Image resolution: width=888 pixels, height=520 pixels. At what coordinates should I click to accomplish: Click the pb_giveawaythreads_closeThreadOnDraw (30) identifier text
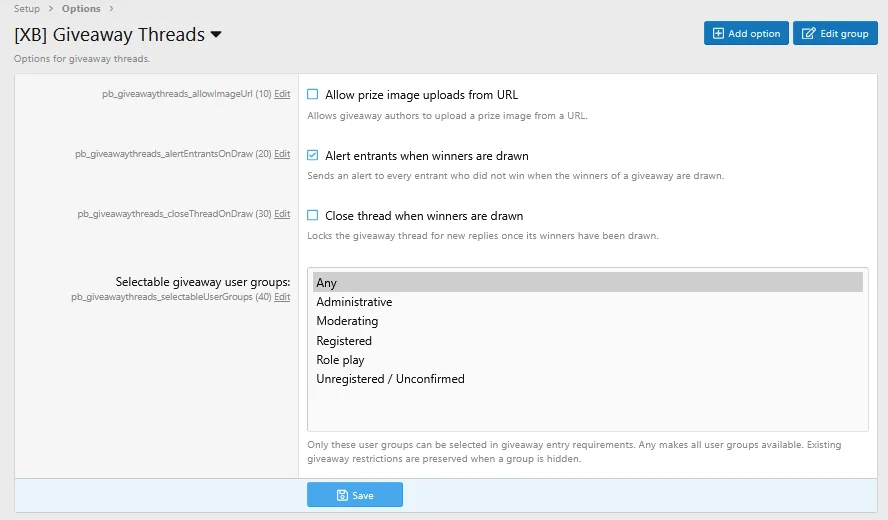coord(174,214)
